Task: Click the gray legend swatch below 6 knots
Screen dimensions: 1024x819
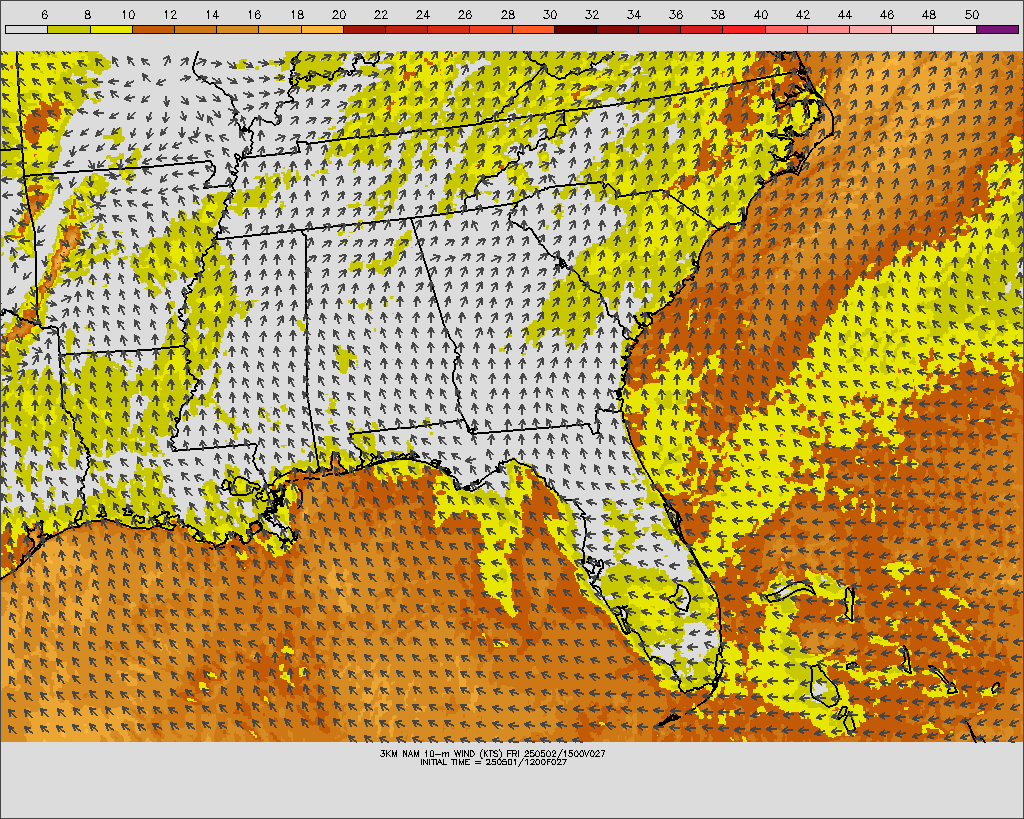Action: coord(27,29)
